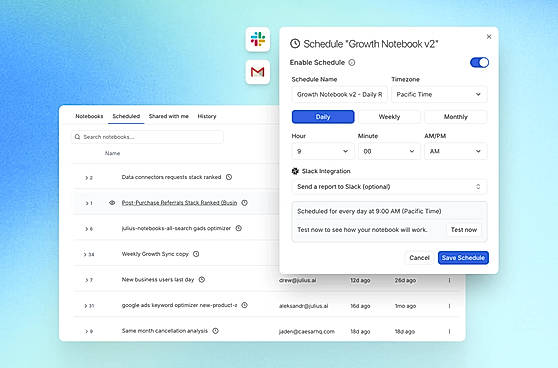
Task: Open the AM/PM dropdown
Action: pyautogui.click(x=456, y=151)
